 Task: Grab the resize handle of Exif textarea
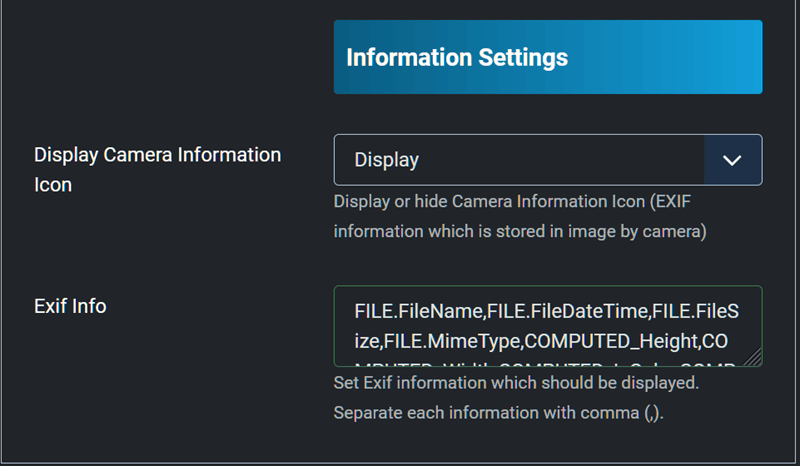(x=753, y=357)
